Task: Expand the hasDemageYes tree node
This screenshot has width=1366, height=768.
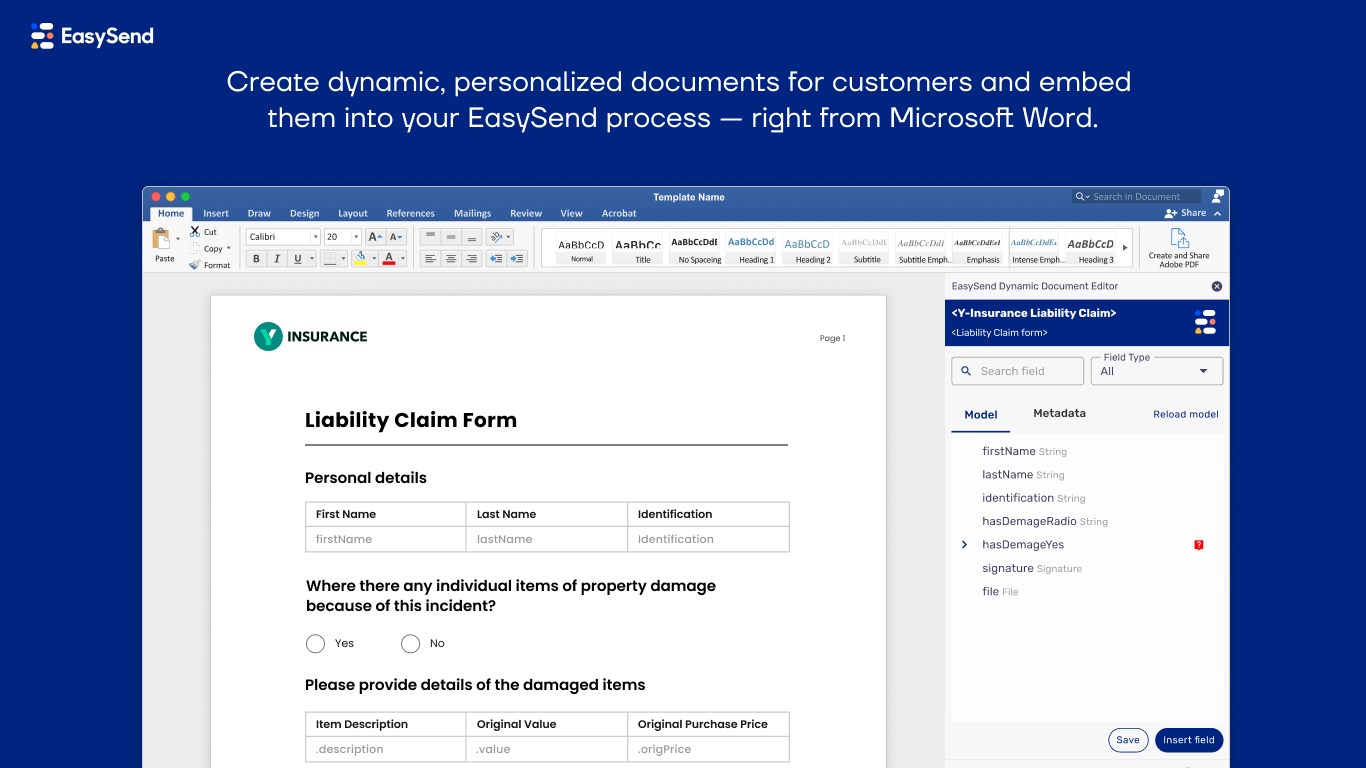Action: (964, 545)
